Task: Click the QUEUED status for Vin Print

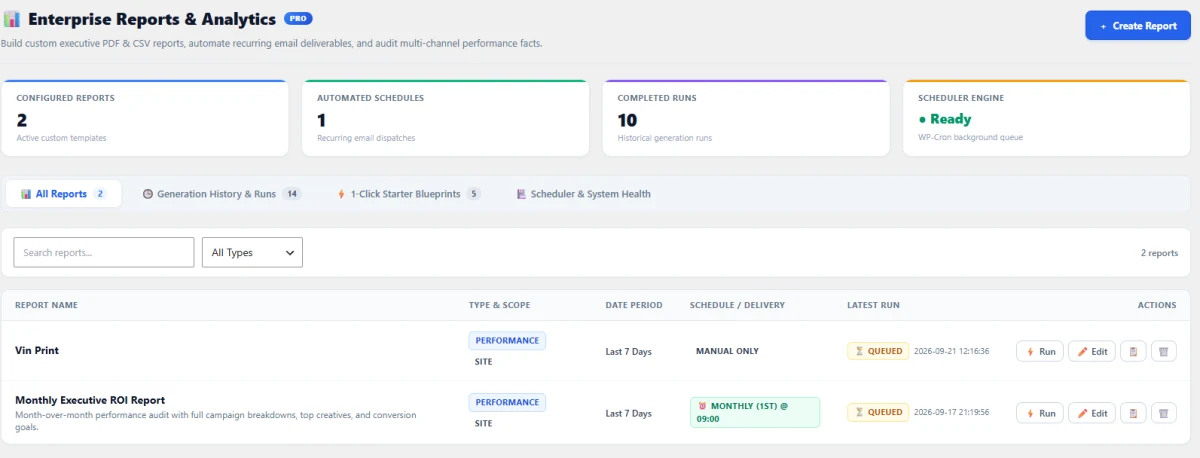Action: tap(877, 351)
